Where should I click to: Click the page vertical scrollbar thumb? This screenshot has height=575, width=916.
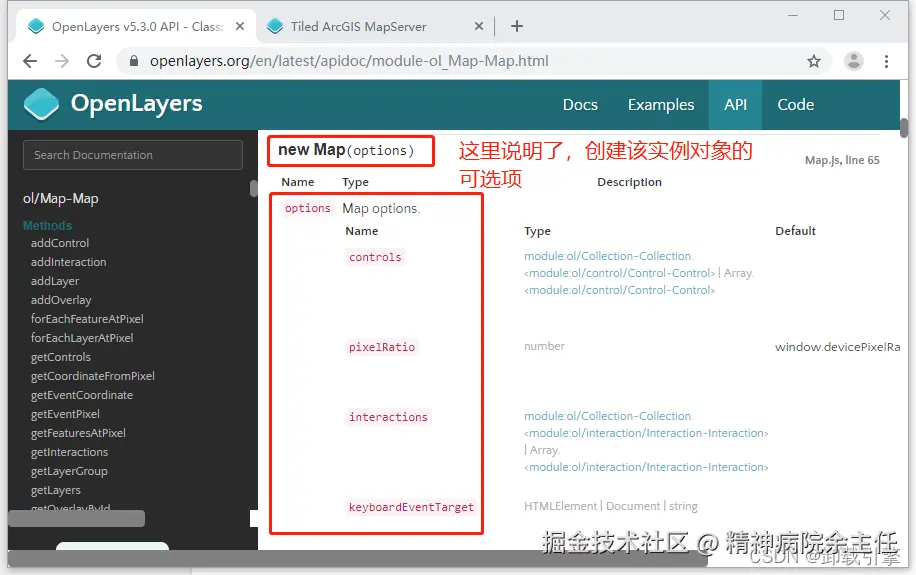point(904,128)
